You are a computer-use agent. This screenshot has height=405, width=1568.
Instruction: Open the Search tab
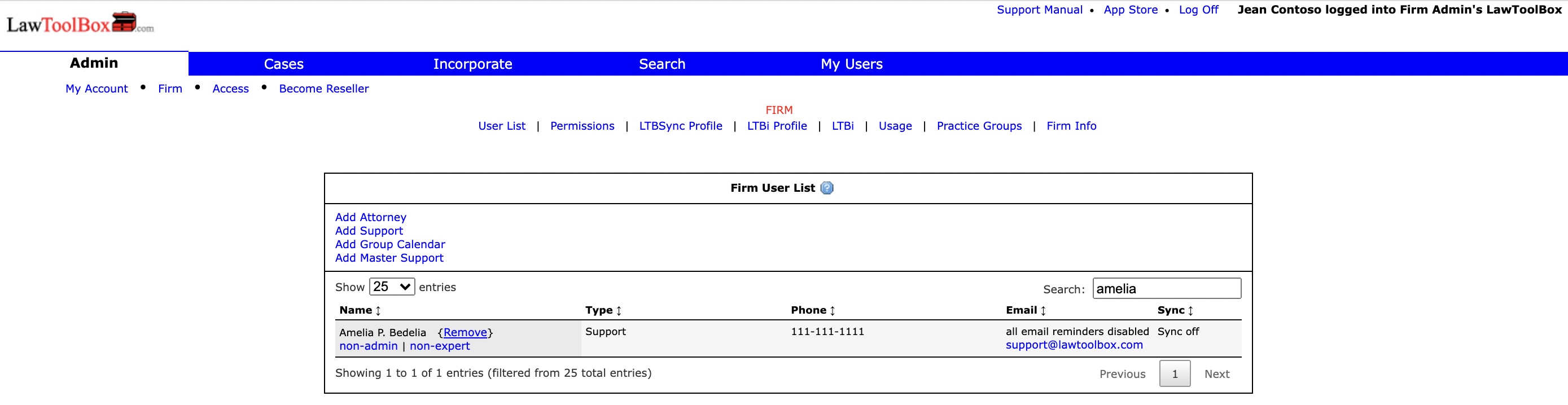point(662,64)
